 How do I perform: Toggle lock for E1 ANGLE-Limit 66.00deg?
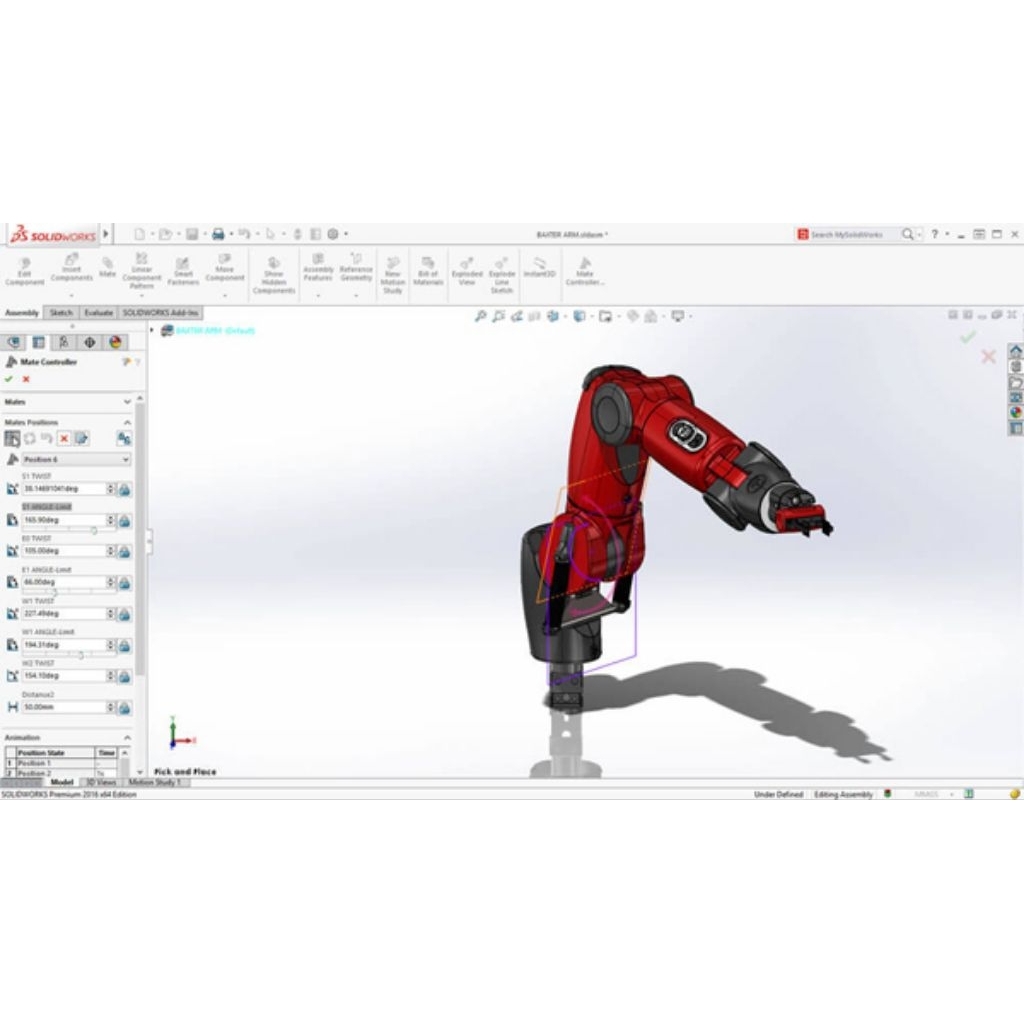coord(124,583)
